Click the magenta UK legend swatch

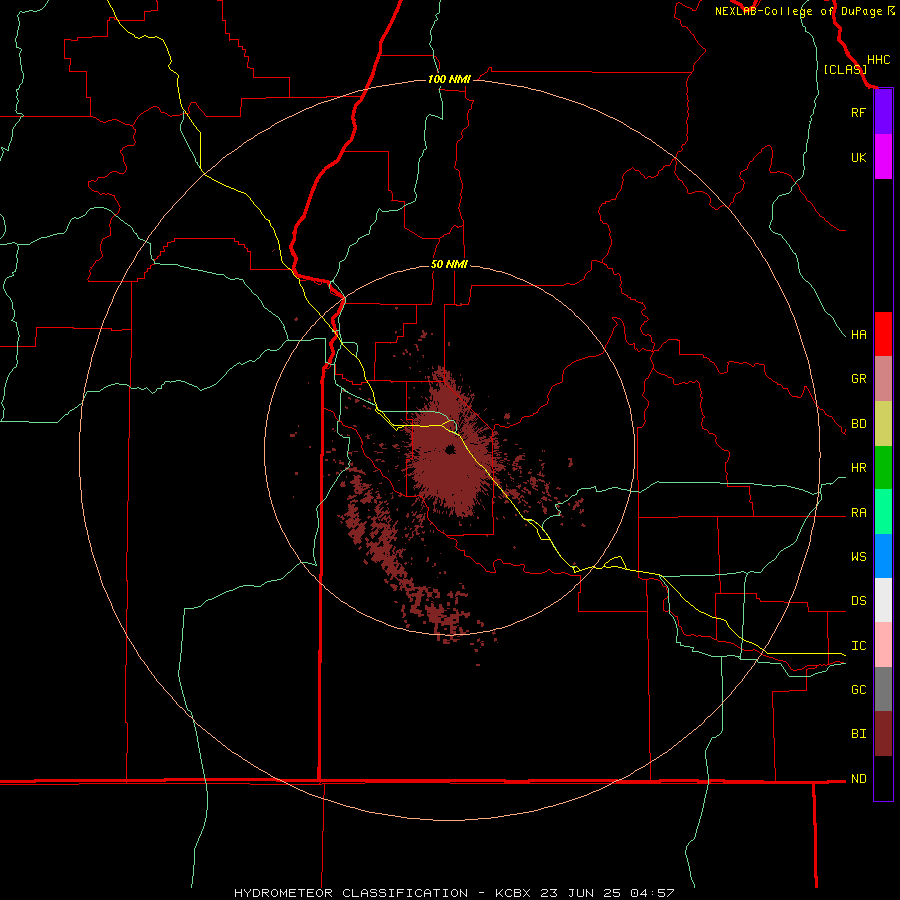coord(883,157)
